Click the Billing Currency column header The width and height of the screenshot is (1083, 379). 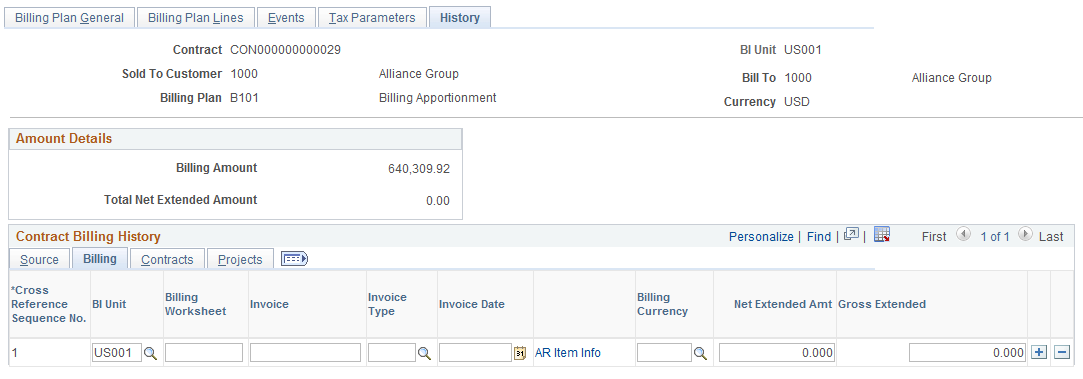pyautogui.click(x=662, y=304)
